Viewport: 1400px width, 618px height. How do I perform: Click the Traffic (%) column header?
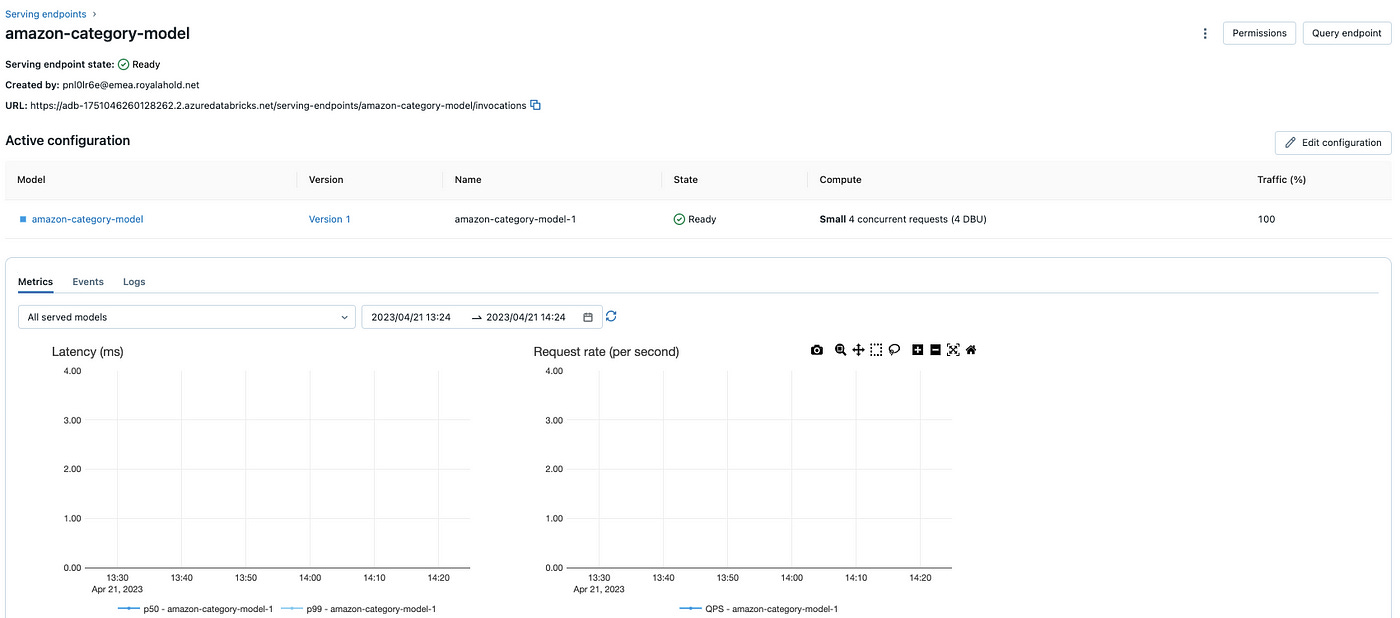pyautogui.click(x=1282, y=180)
